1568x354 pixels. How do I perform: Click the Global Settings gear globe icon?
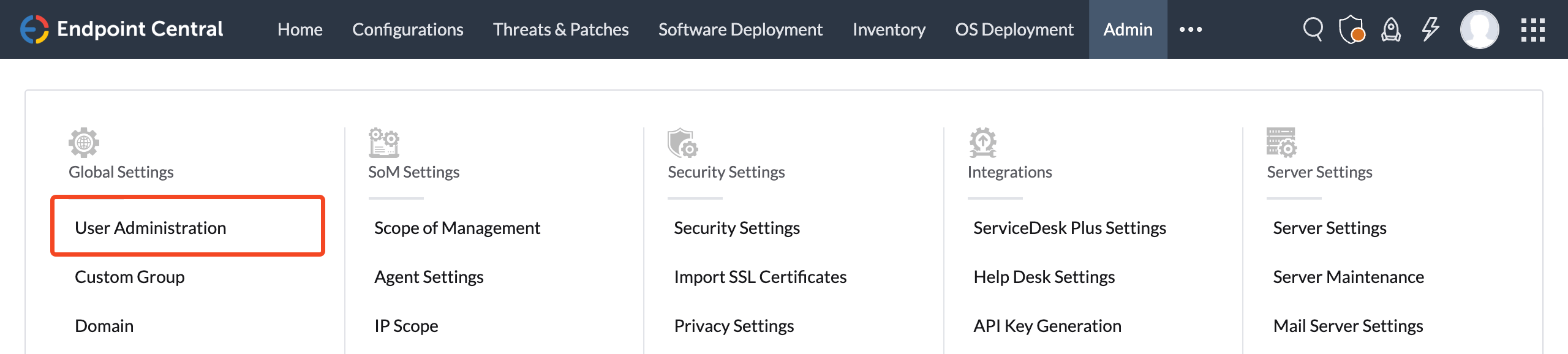point(84,143)
